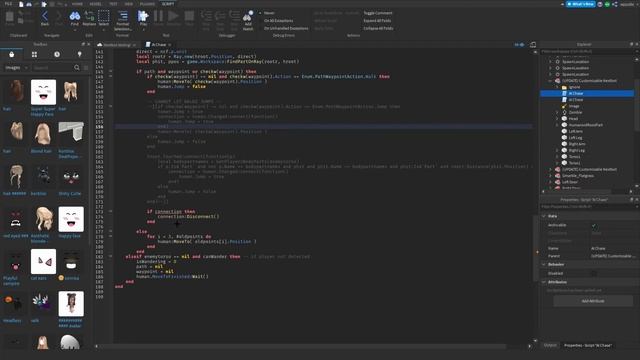
Task: Toggle code fold arrow at line 146
Action: tap(110, 76)
